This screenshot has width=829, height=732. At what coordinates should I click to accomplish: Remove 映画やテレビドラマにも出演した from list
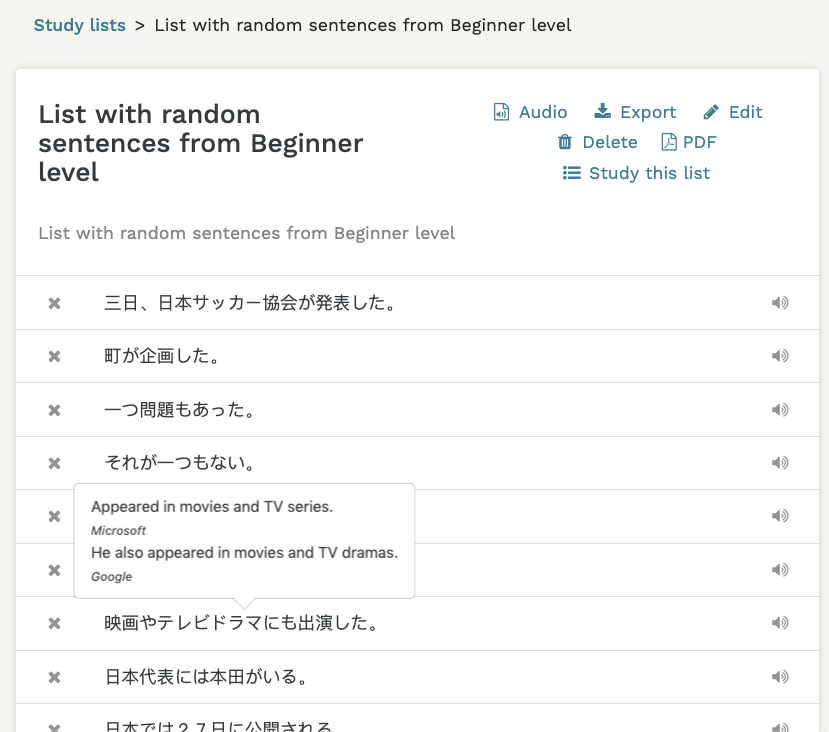pos(55,624)
